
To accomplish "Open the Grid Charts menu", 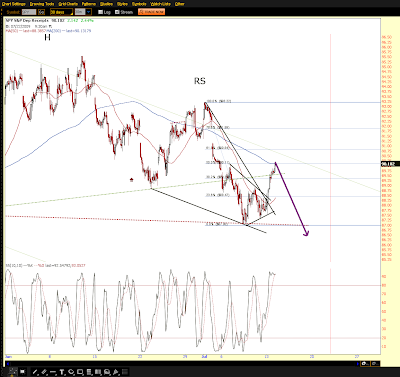I will [x=68, y=4].
